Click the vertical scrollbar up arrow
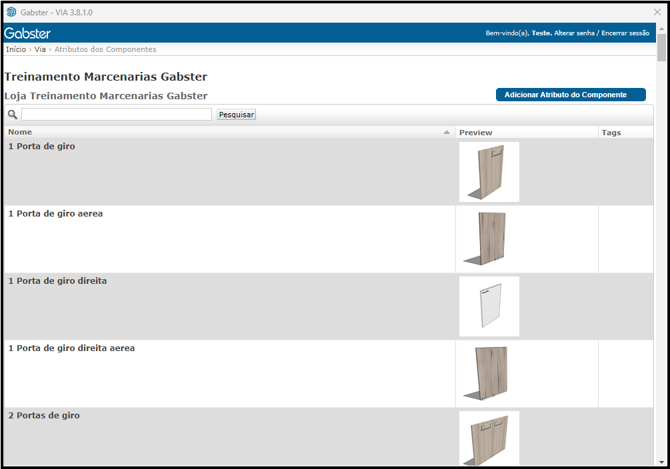 (662, 29)
